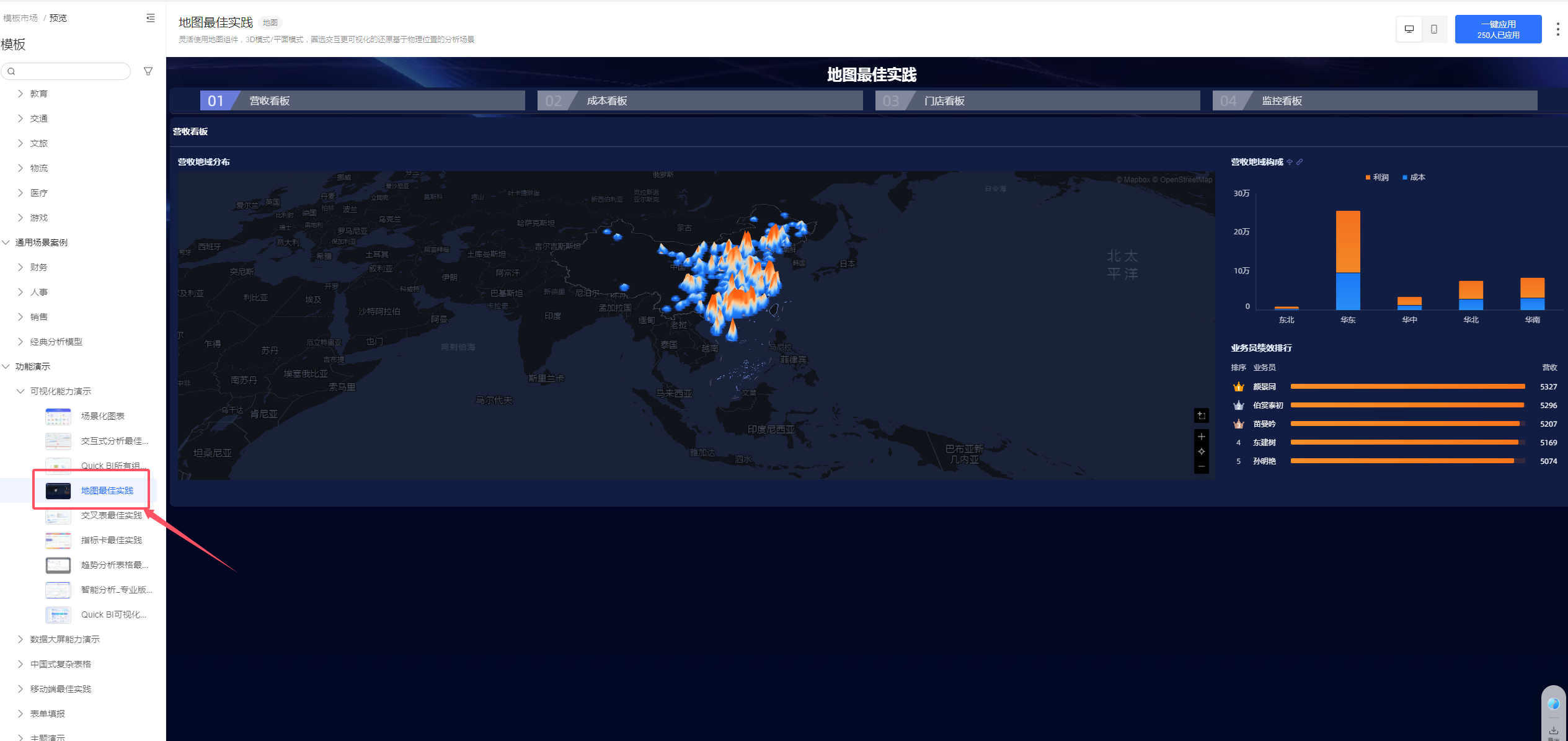
Task: Switch to mobile preview mode icon
Action: tap(1434, 29)
